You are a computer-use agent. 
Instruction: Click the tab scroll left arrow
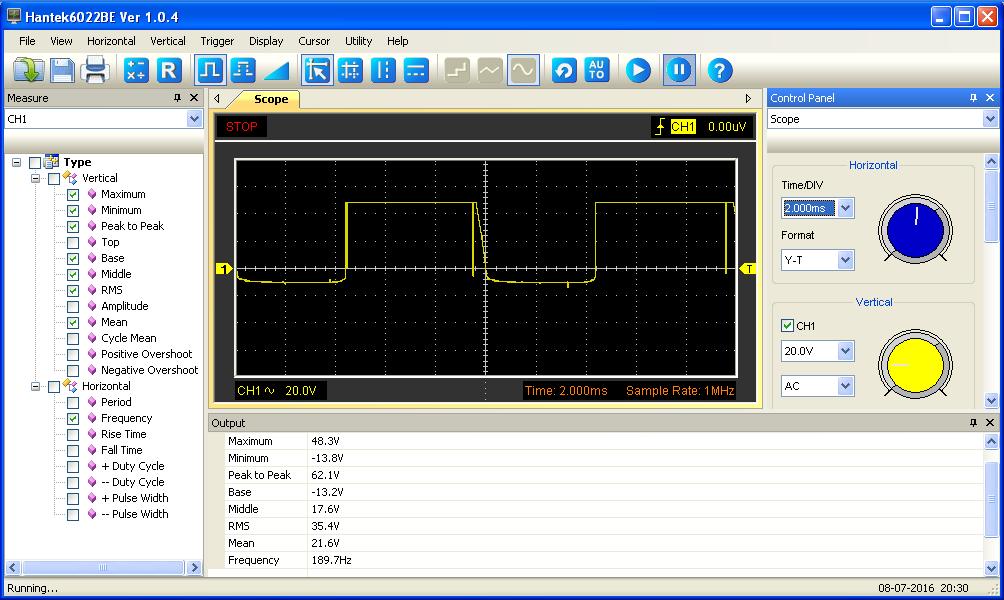coord(217,99)
